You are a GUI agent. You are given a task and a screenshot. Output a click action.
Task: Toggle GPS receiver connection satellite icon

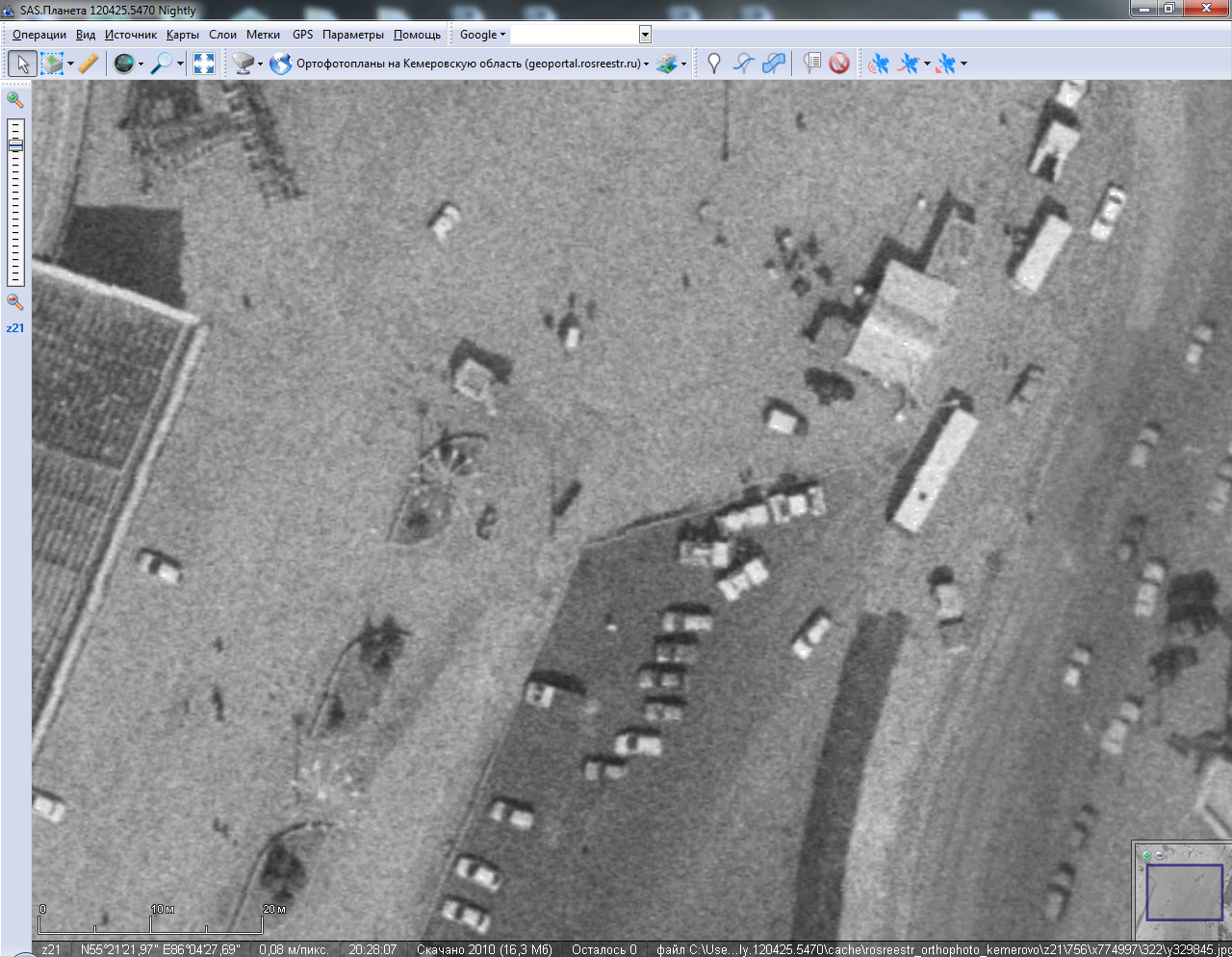click(x=878, y=64)
